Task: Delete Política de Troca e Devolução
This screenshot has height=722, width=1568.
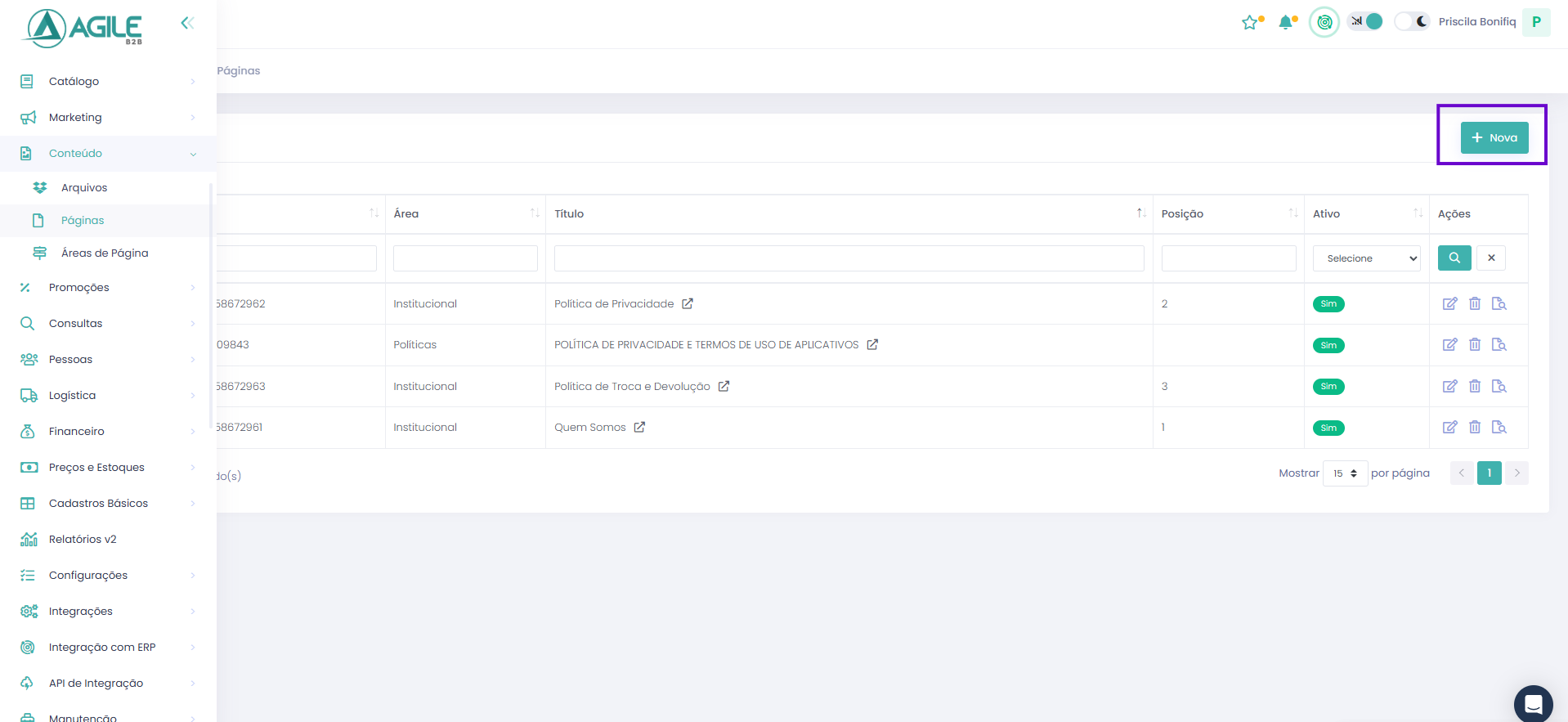Action: coord(1475,386)
